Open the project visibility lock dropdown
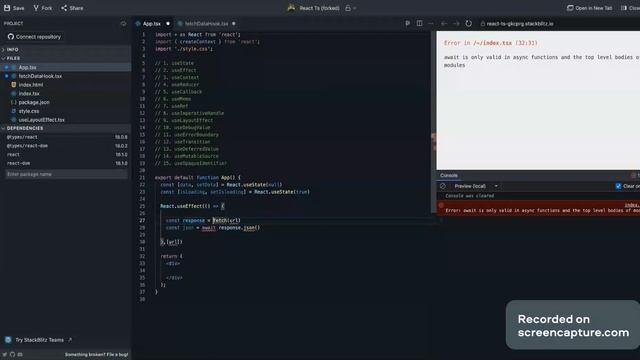 point(351,8)
